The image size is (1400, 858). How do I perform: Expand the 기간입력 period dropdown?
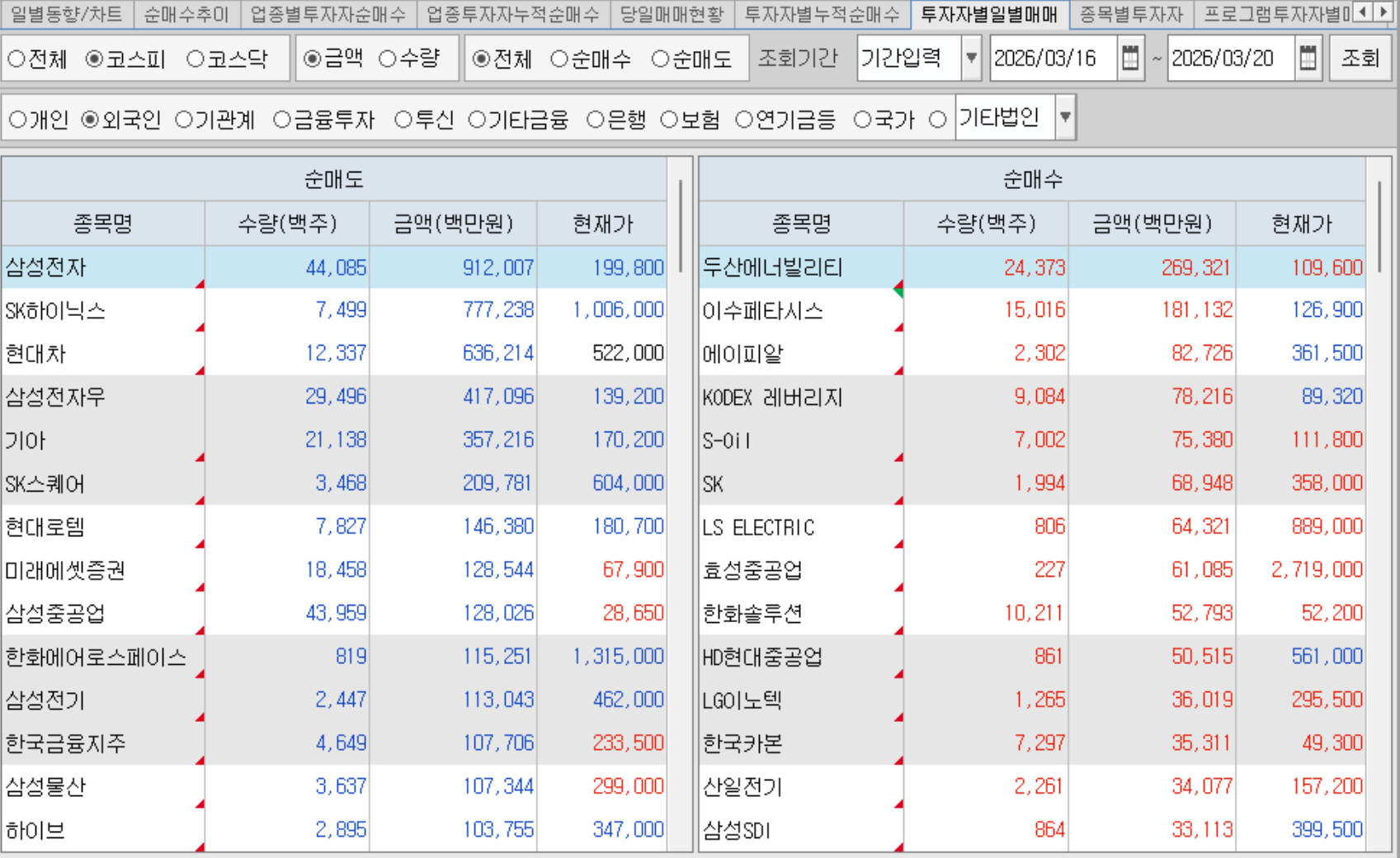[971, 59]
